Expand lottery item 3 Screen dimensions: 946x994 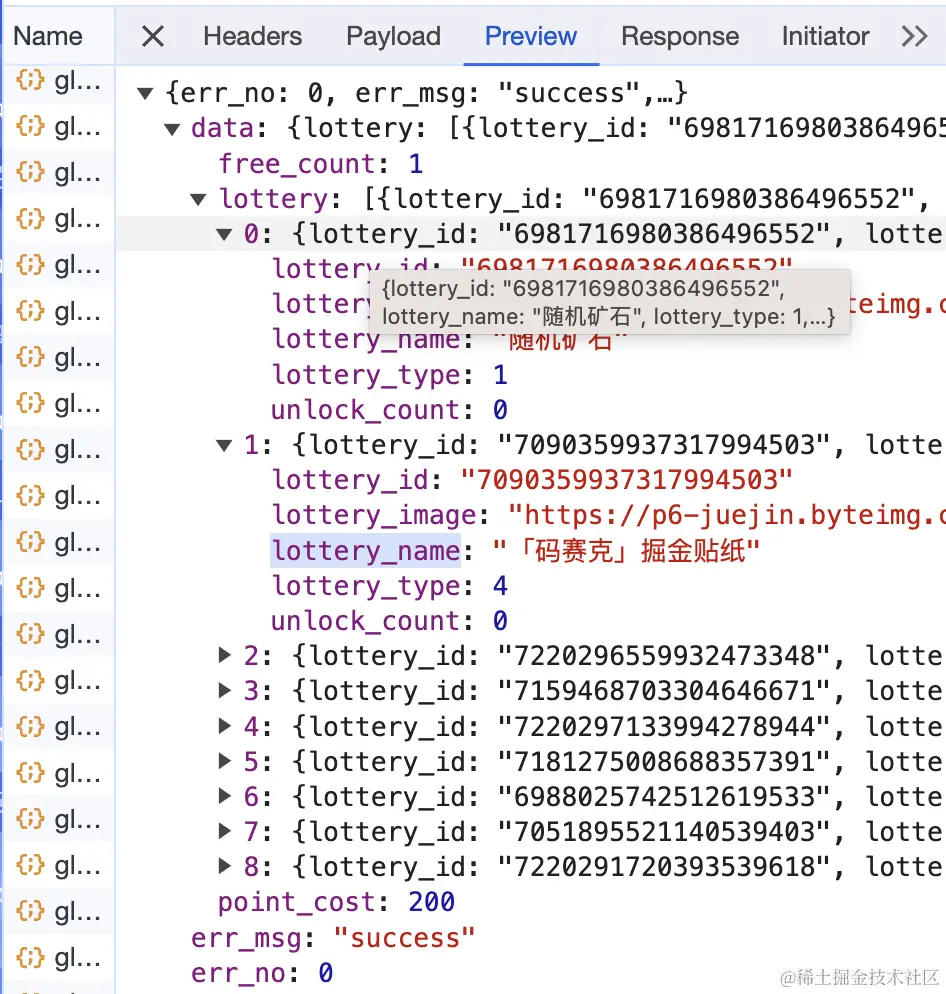(x=224, y=690)
